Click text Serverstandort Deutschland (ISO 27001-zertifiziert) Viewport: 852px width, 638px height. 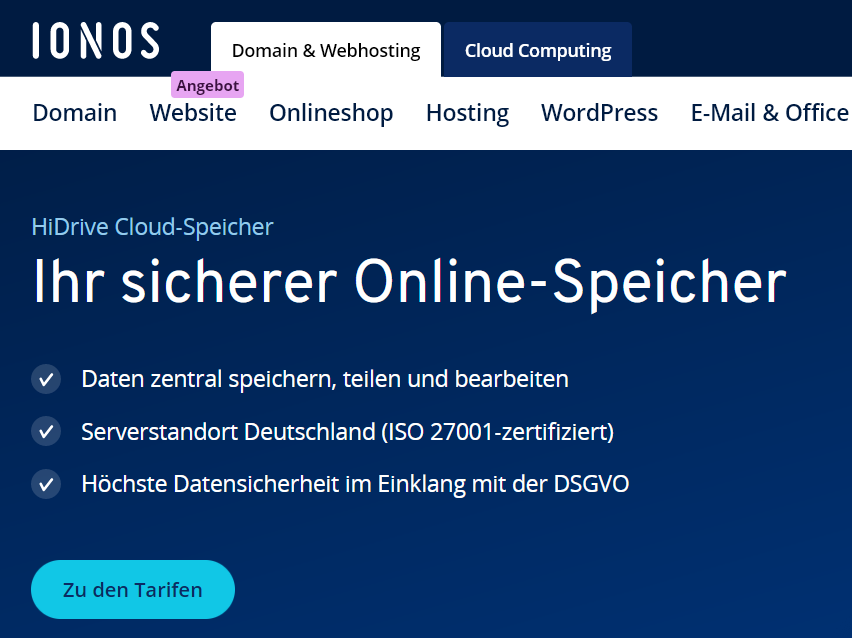click(348, 432)
